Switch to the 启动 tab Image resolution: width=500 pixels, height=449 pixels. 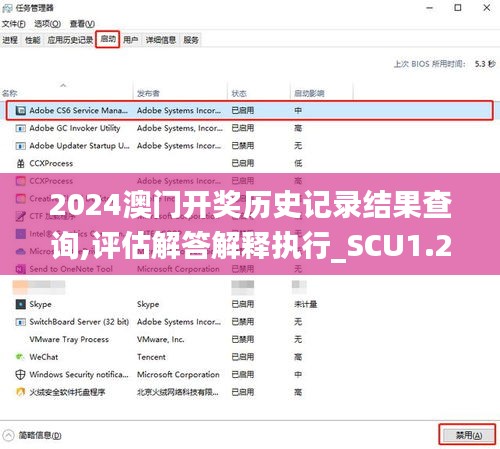pyautogui.click(x=108, y=39)
